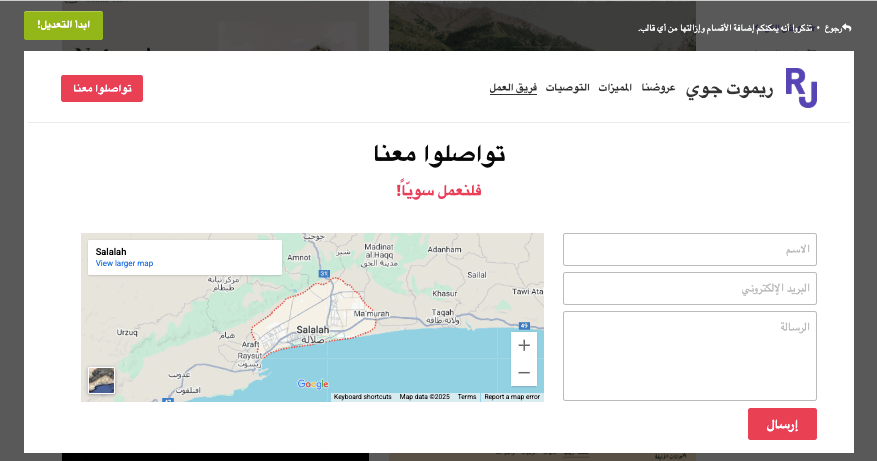Open the map Terms link
This screenshot has height=461, width=877.
tap(466, 397)
